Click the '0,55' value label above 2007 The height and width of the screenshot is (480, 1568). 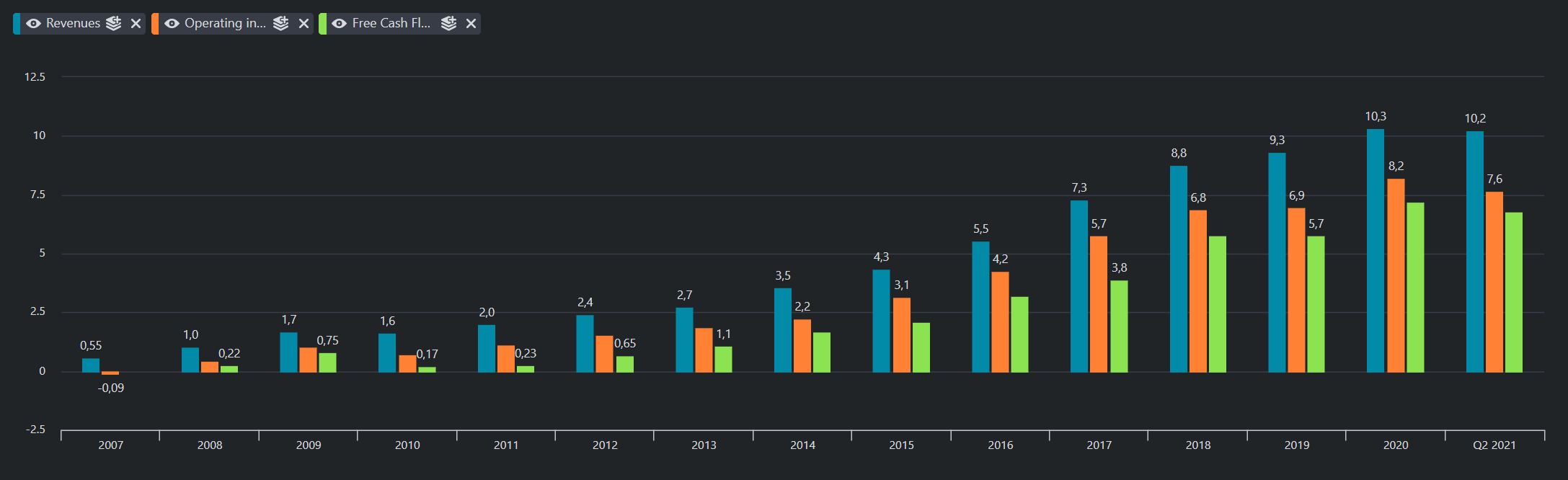(91, 346)
